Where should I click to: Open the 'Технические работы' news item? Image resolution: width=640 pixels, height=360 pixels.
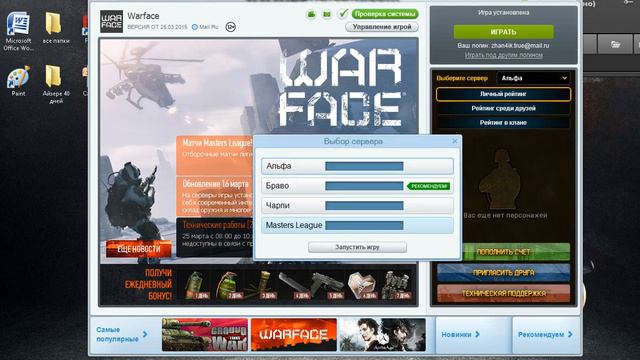point(215,237)
